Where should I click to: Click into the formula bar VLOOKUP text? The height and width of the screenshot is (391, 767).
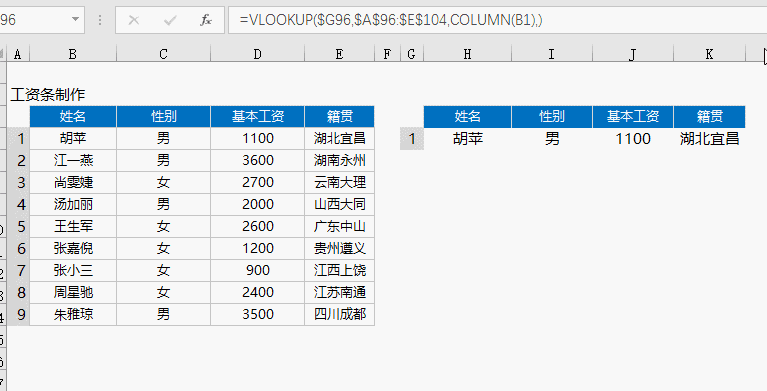coord(391,20)
